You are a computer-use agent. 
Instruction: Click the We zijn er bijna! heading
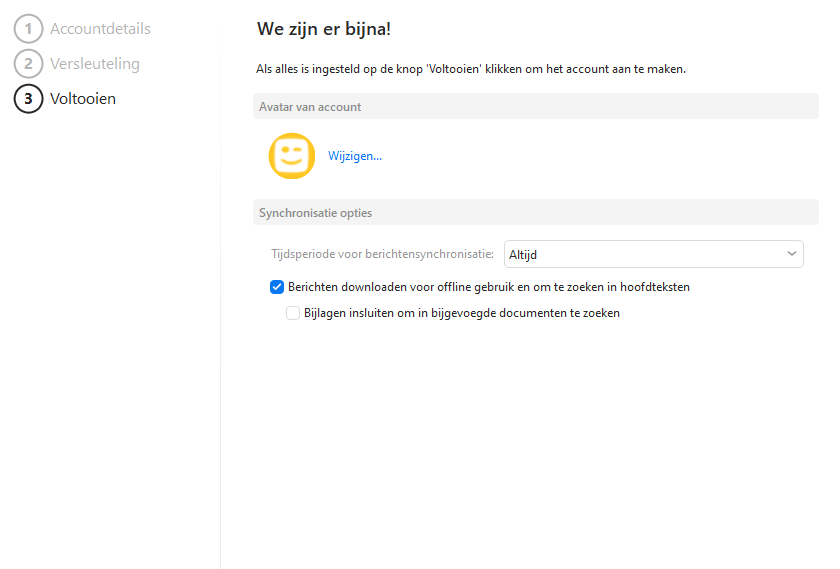pyautogui.click(x=323, y=29)
